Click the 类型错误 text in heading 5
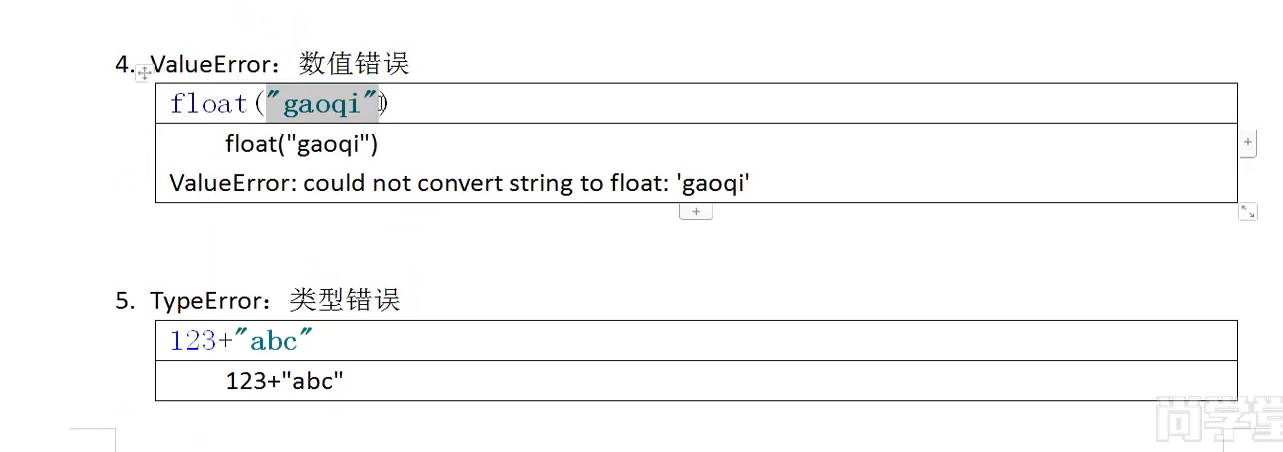The width and height of the screenshot is (1283, 452). 345,300
